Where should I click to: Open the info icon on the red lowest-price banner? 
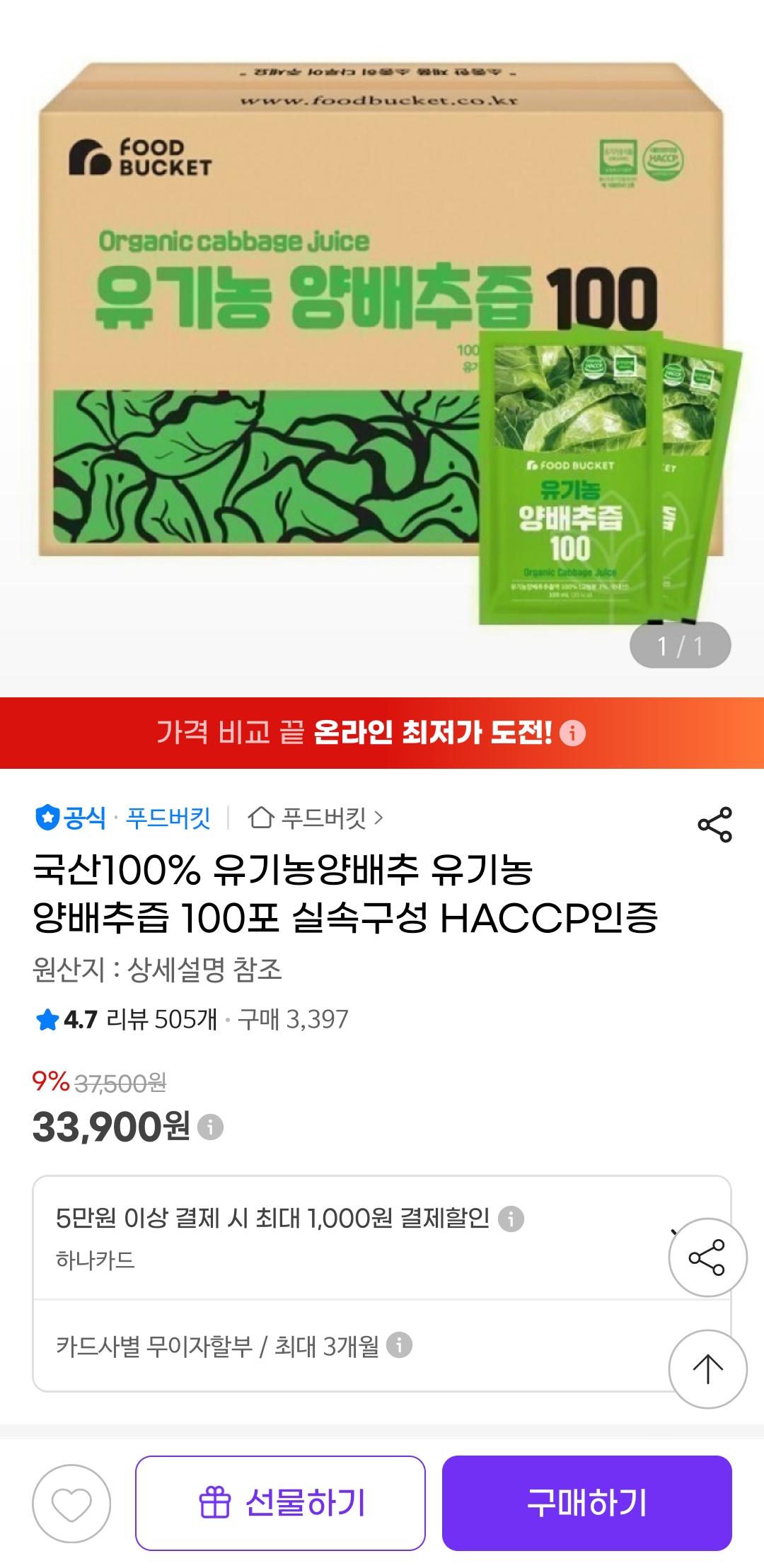(572, 733)
